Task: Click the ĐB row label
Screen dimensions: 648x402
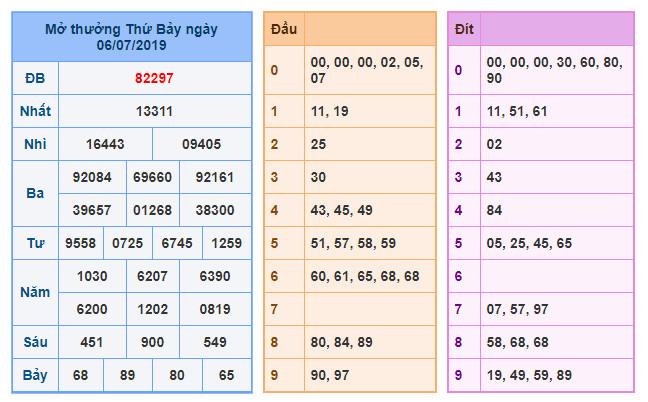Action: click(35, 78)
